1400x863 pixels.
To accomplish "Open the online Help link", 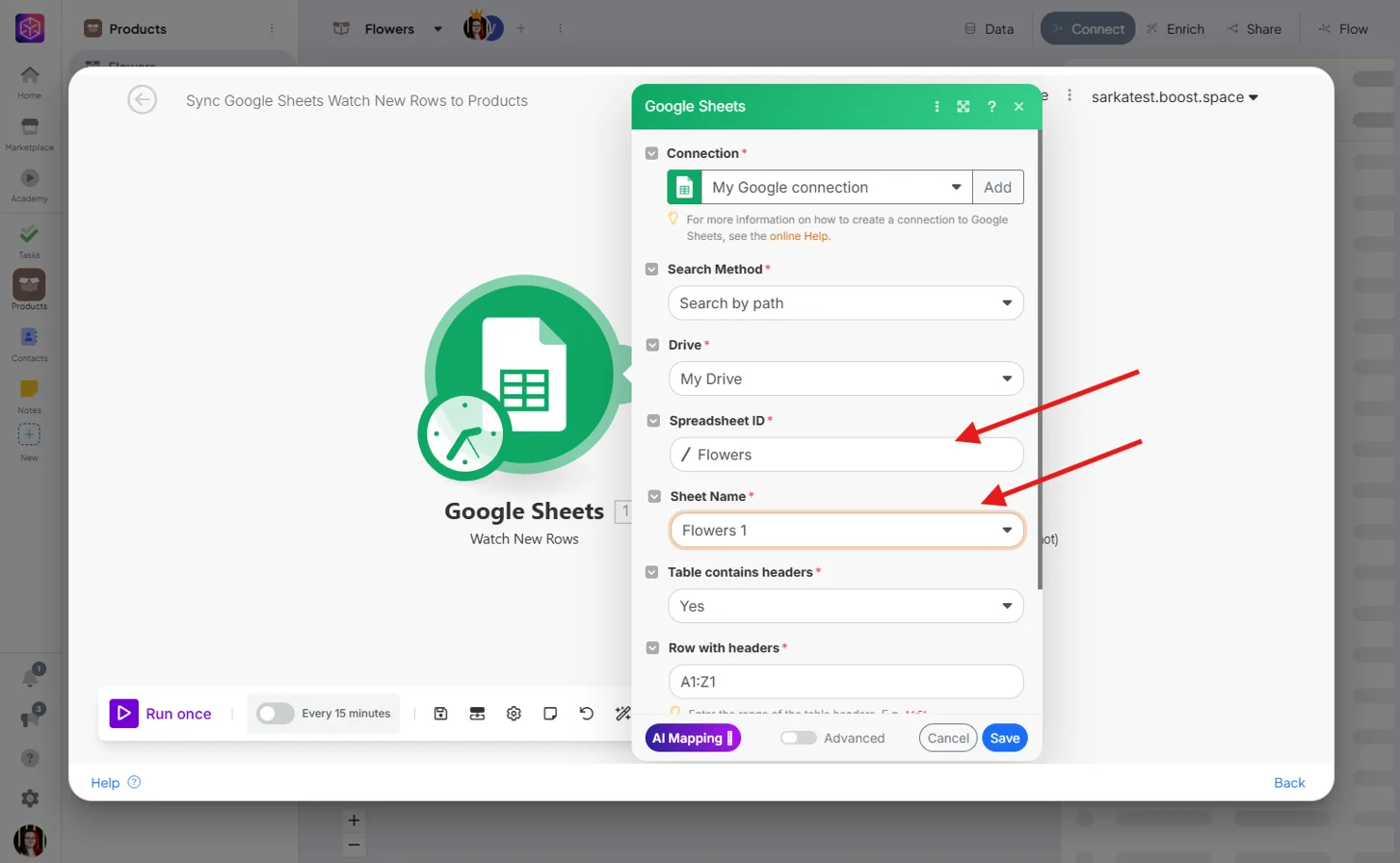I will [x=799, y=236].
